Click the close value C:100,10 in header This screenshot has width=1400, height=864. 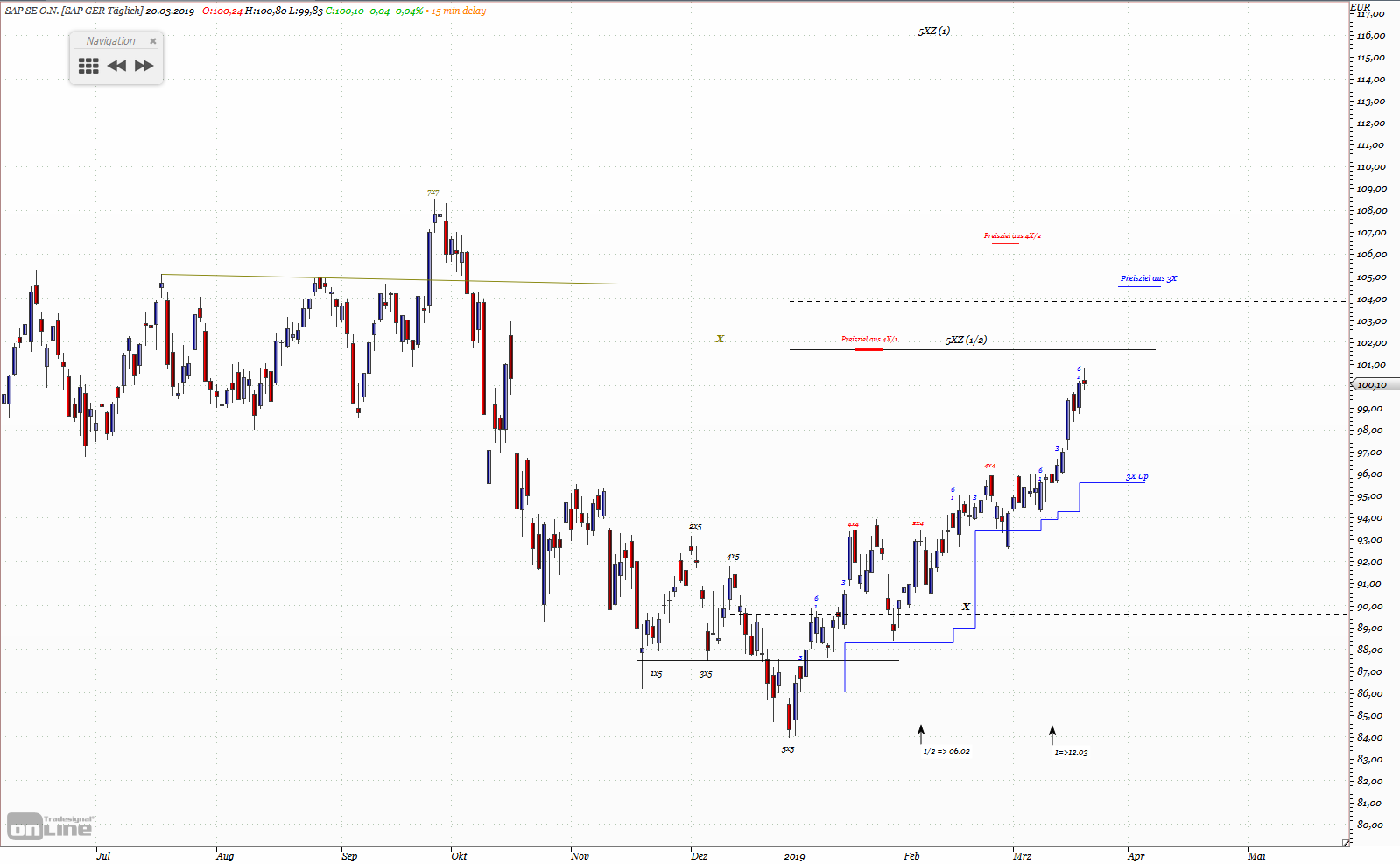(x=345, y=11)
